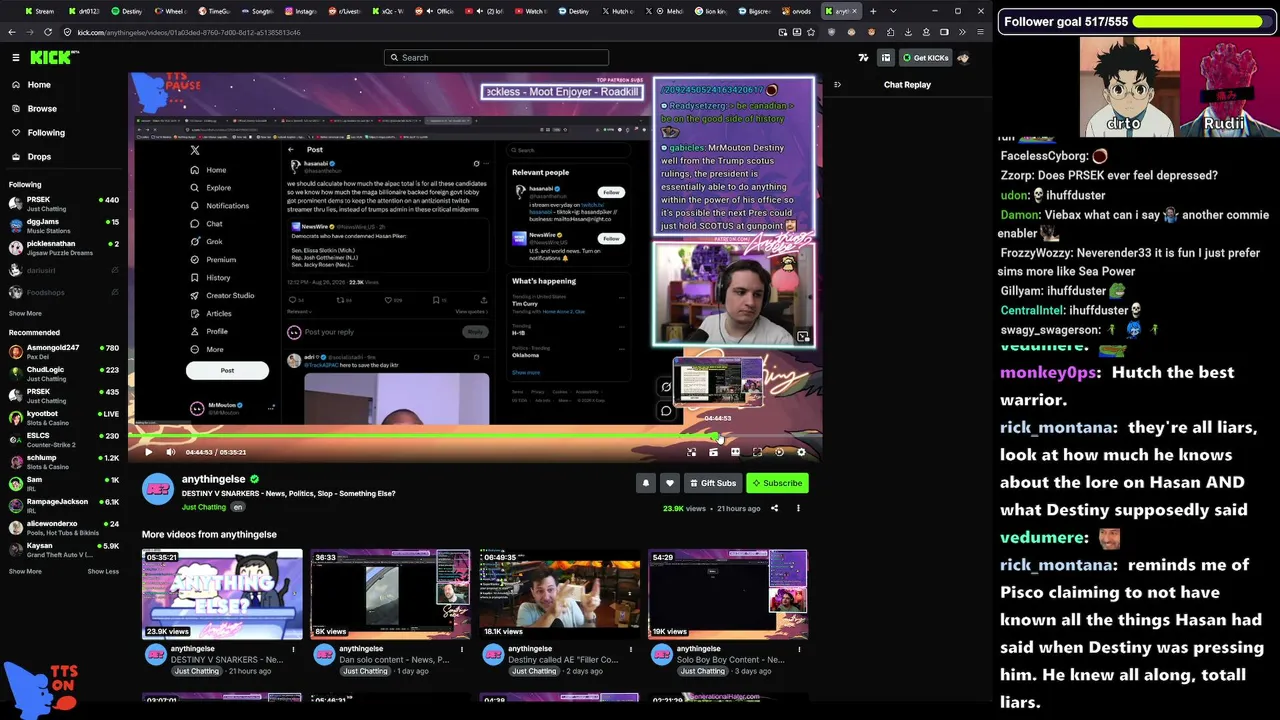This screenshot has width=1280, height=720.
Task: Click the video progress scrubber handle
Action: (x=716, y=436)
